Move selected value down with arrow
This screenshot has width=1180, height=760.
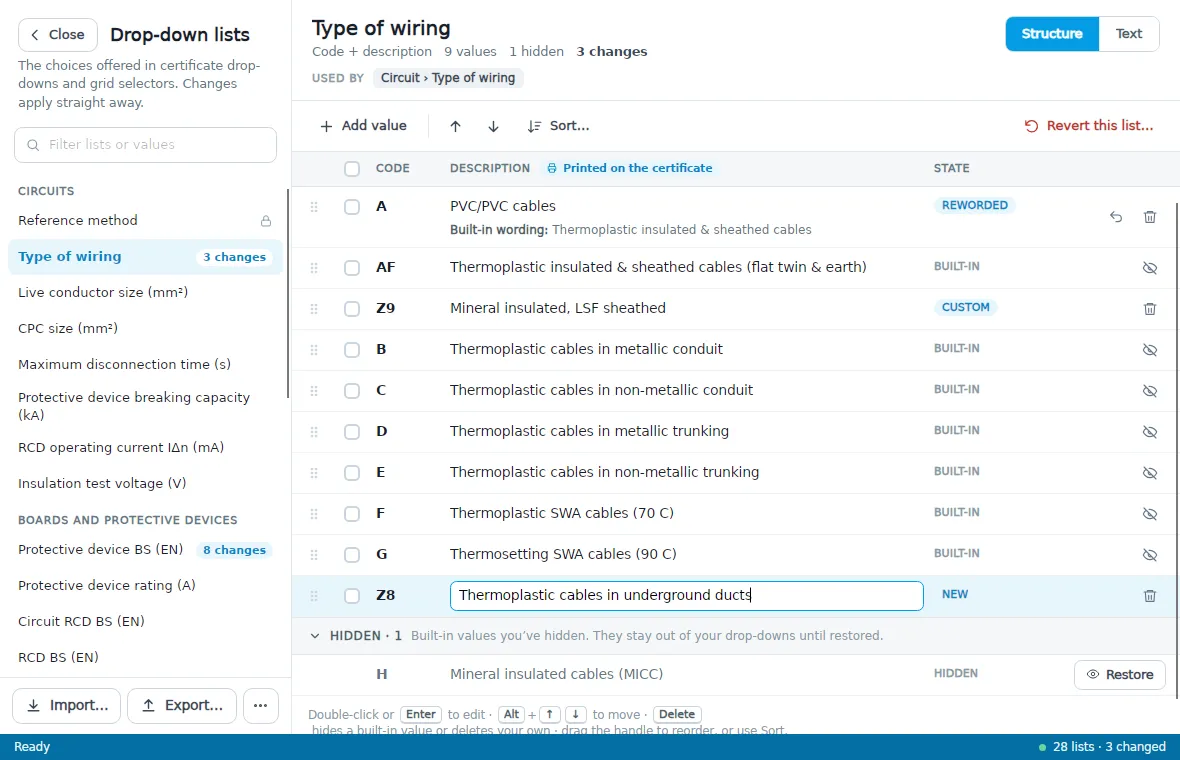pyautogui.click(x=493, y=126)
